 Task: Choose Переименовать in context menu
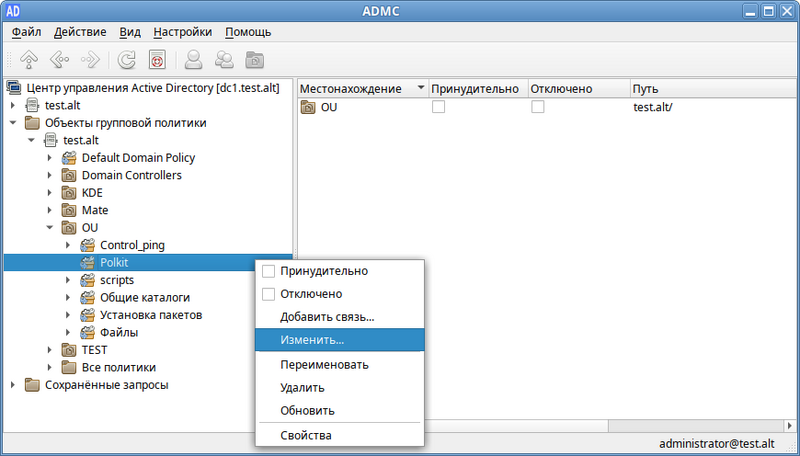click(340, 365)
